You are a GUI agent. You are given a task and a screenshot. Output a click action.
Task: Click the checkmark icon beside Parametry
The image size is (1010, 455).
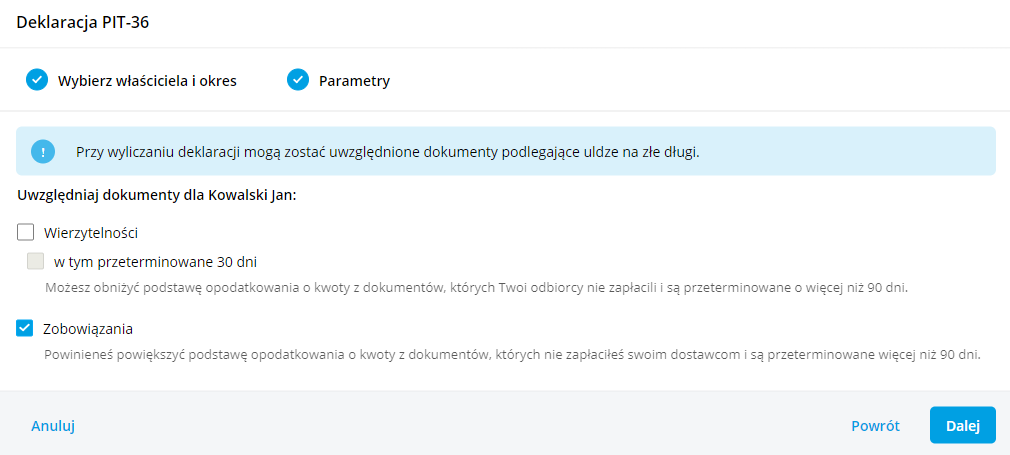point(297,80)
